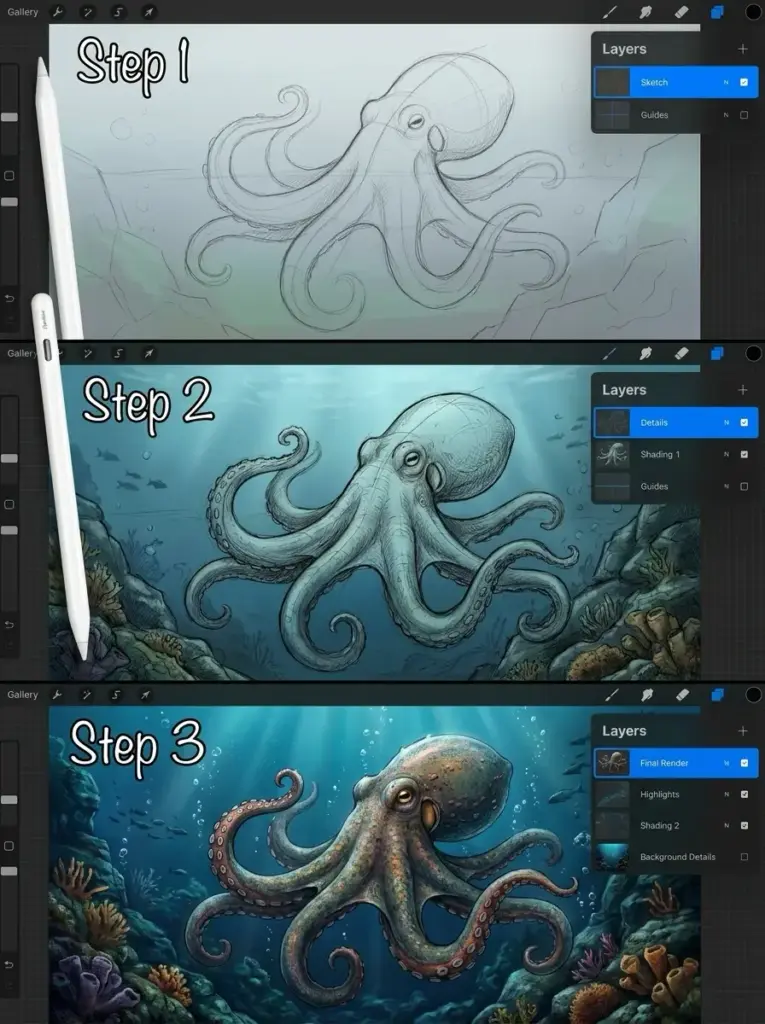The width and height of the screenshot is (765, 1024).
Task: Select the Eraser tool in Step 3 screen
Action: click(x=683, y=695)
